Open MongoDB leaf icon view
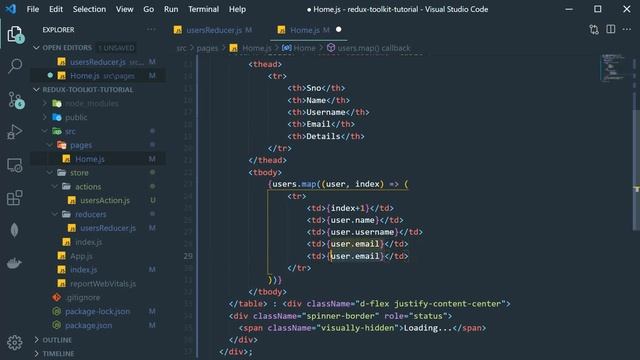The width and height of the screenshot is (640, 360). 14,231
